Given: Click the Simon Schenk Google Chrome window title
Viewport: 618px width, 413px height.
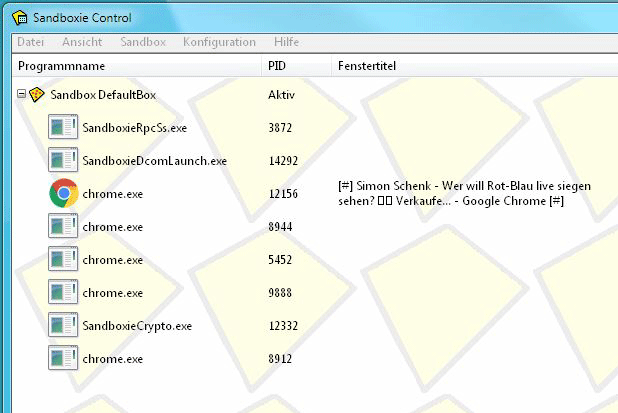Looking at the screenshot, I should (x=464, y=193).
